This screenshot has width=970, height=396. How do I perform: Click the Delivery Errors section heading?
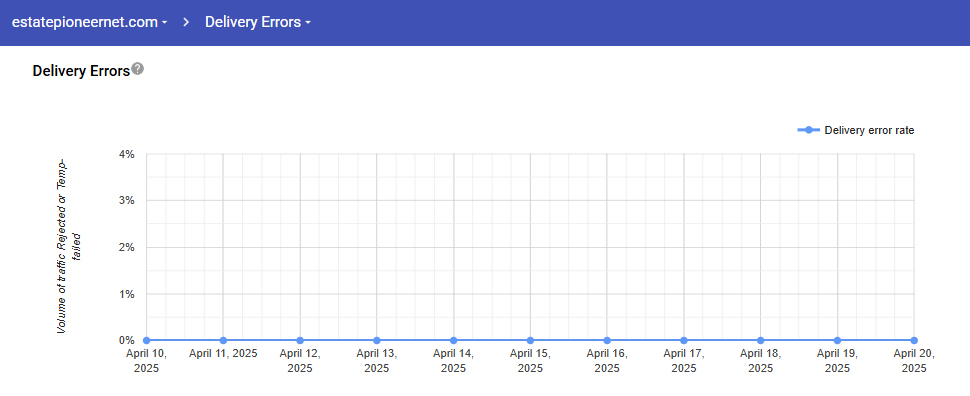(81, 71)
